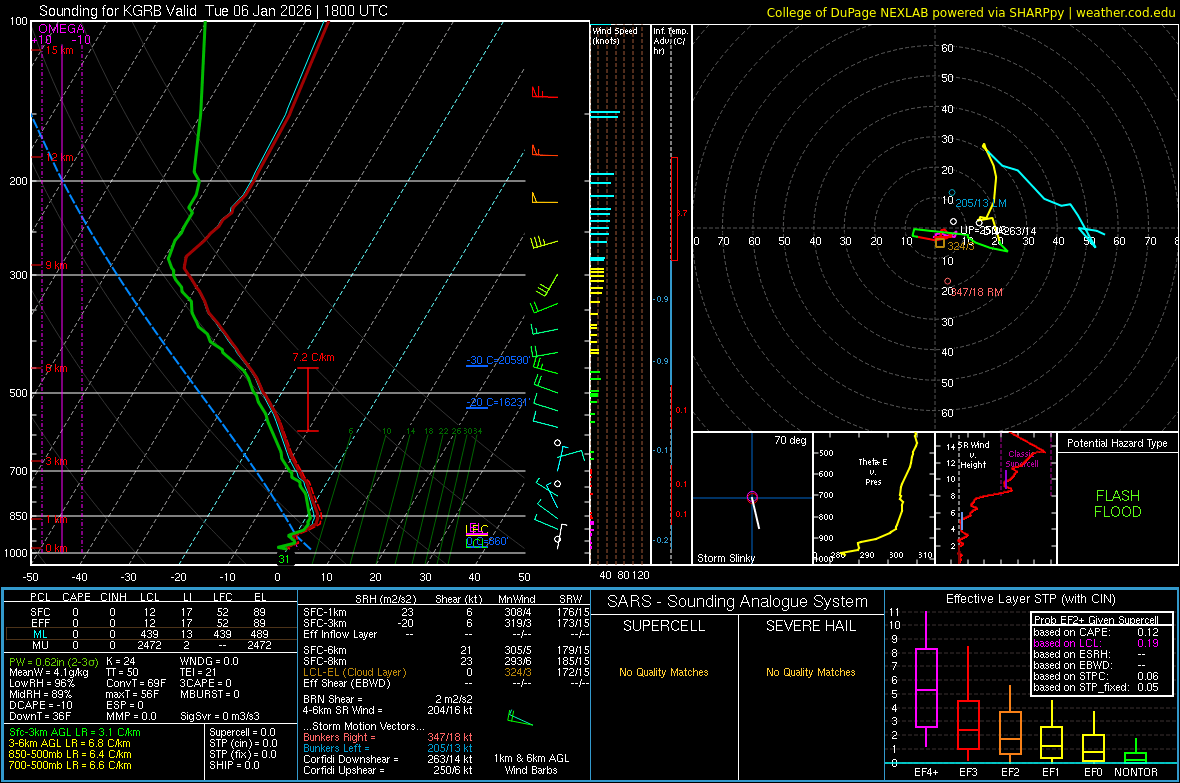Click the 'DCAPE = -10' value
Image resolution: width=1180 pixels, height=783 pixels.
[x=41, y=705]
